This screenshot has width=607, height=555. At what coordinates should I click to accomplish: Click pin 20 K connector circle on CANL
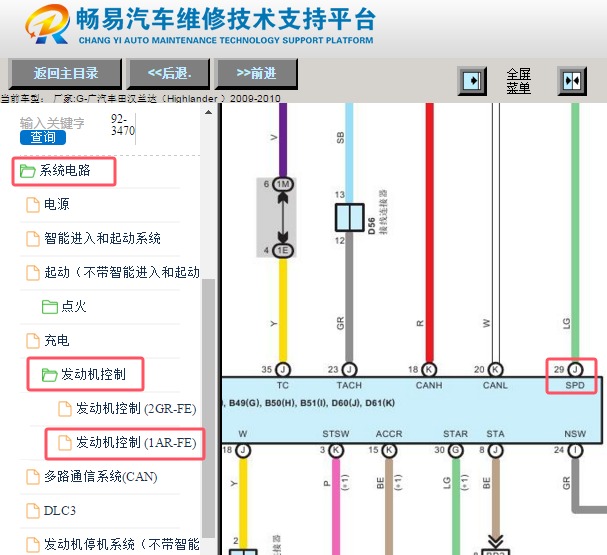[x=495, y=370]
